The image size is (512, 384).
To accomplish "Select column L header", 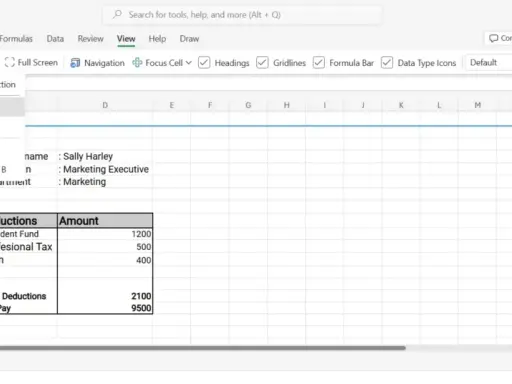I will tap(439, 105).
